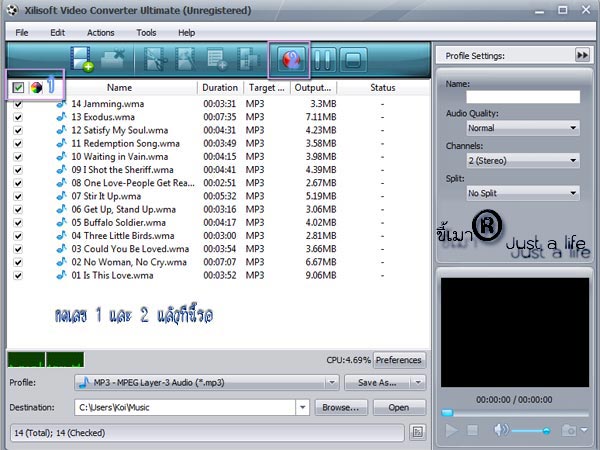Open the video Effects tool

[185, 59]
